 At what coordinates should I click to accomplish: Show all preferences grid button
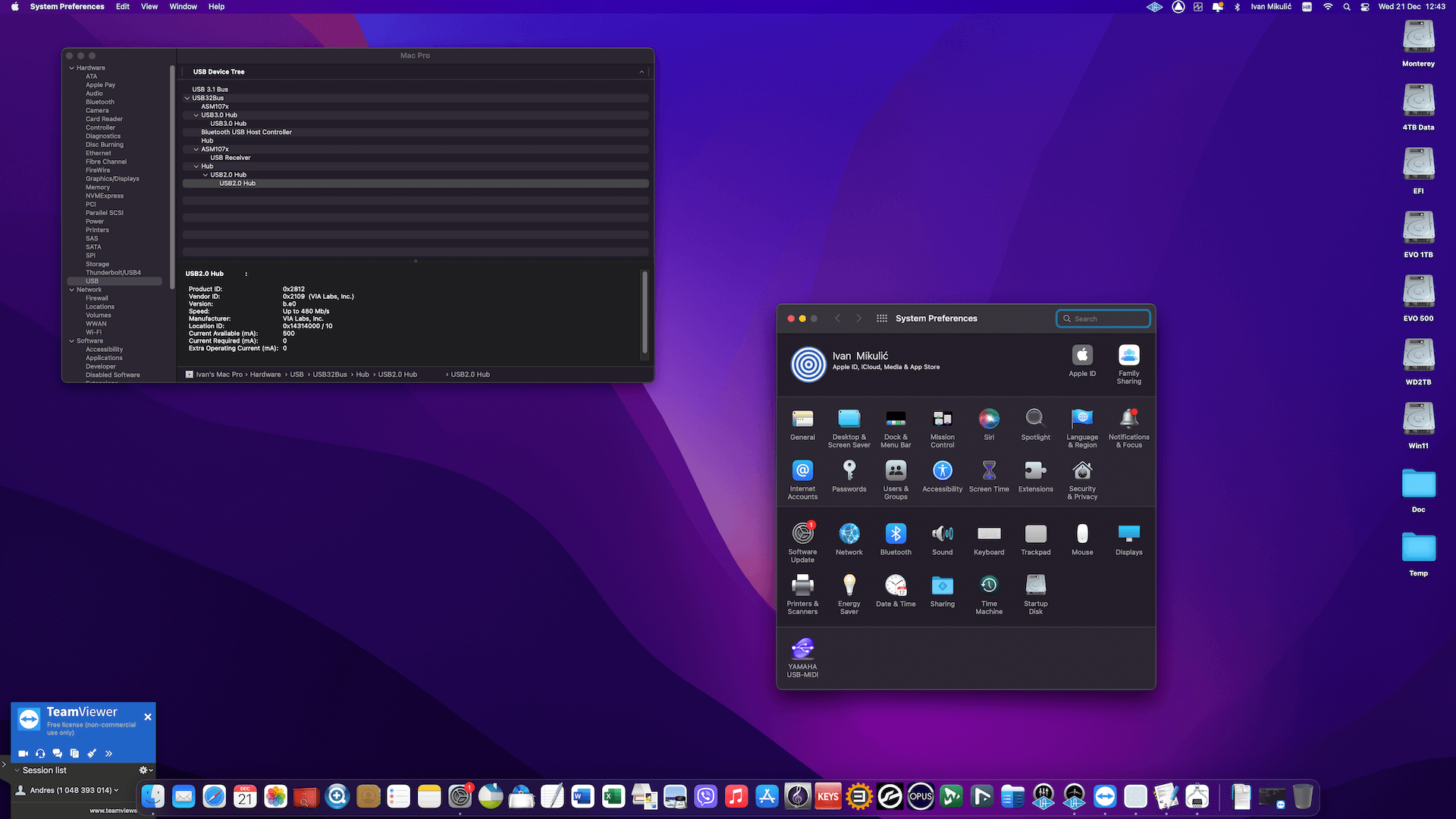coord(882,318)
